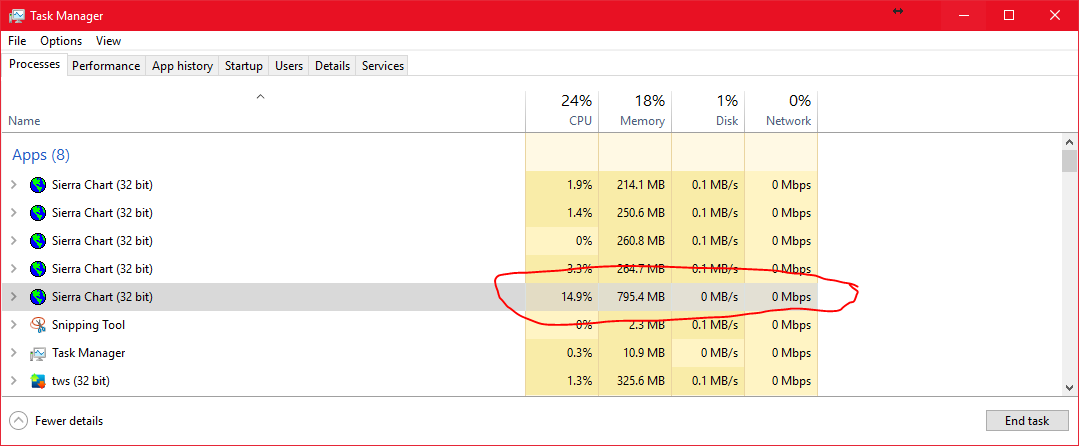Click the scrollbar up arrow
The height and width of the screenshot is (446, 1079).
pyautogui.click(x=1069, y=141)
